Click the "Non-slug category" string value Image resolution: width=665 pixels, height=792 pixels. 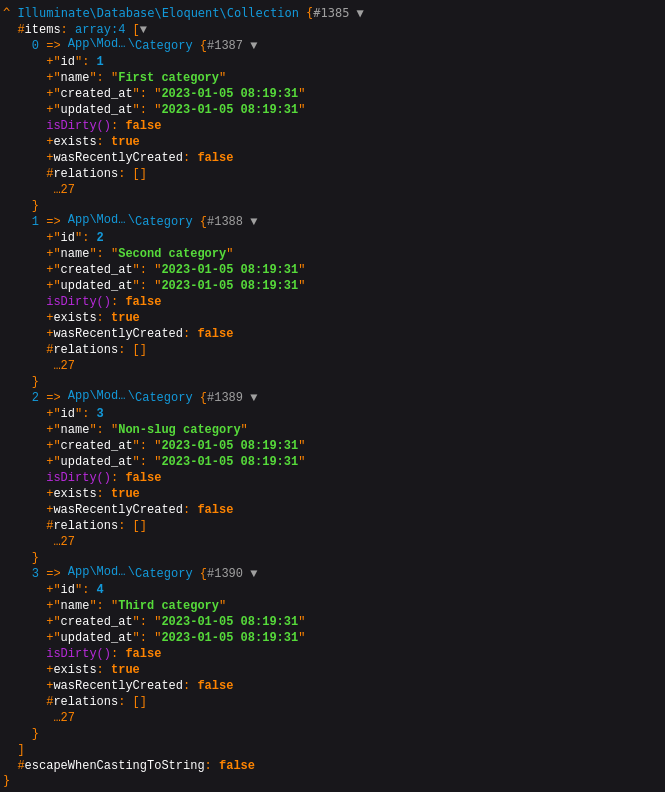pos(179,430)
